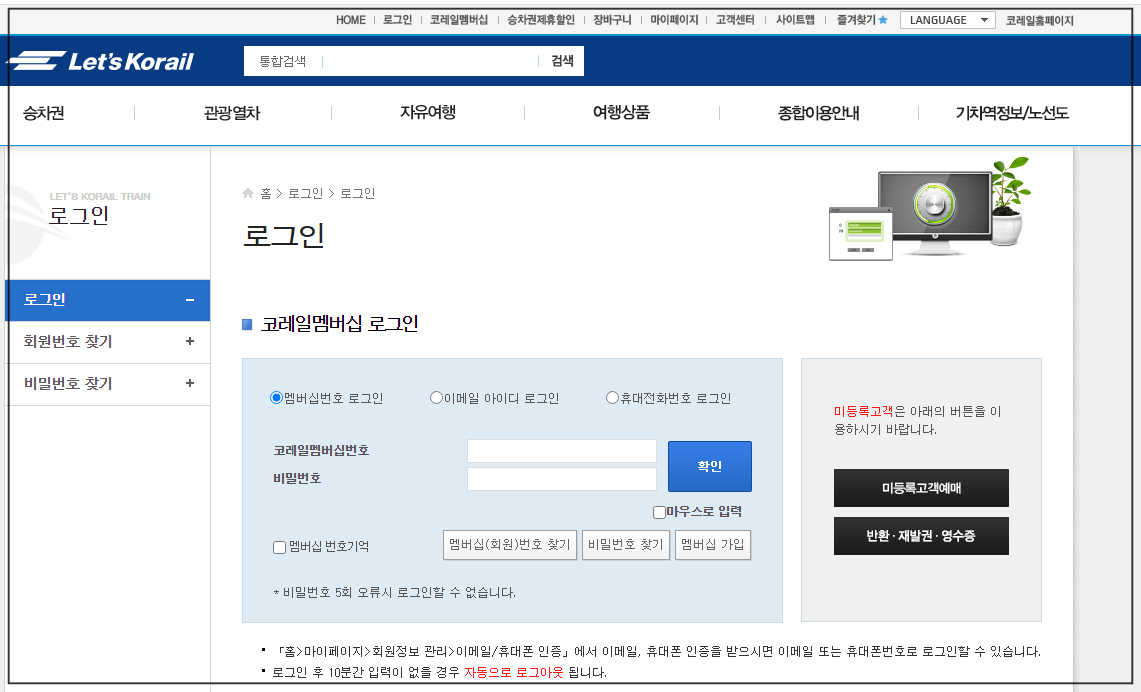
Task: Click the 코레일멤버십 로그인 heading
Action: 339,324
